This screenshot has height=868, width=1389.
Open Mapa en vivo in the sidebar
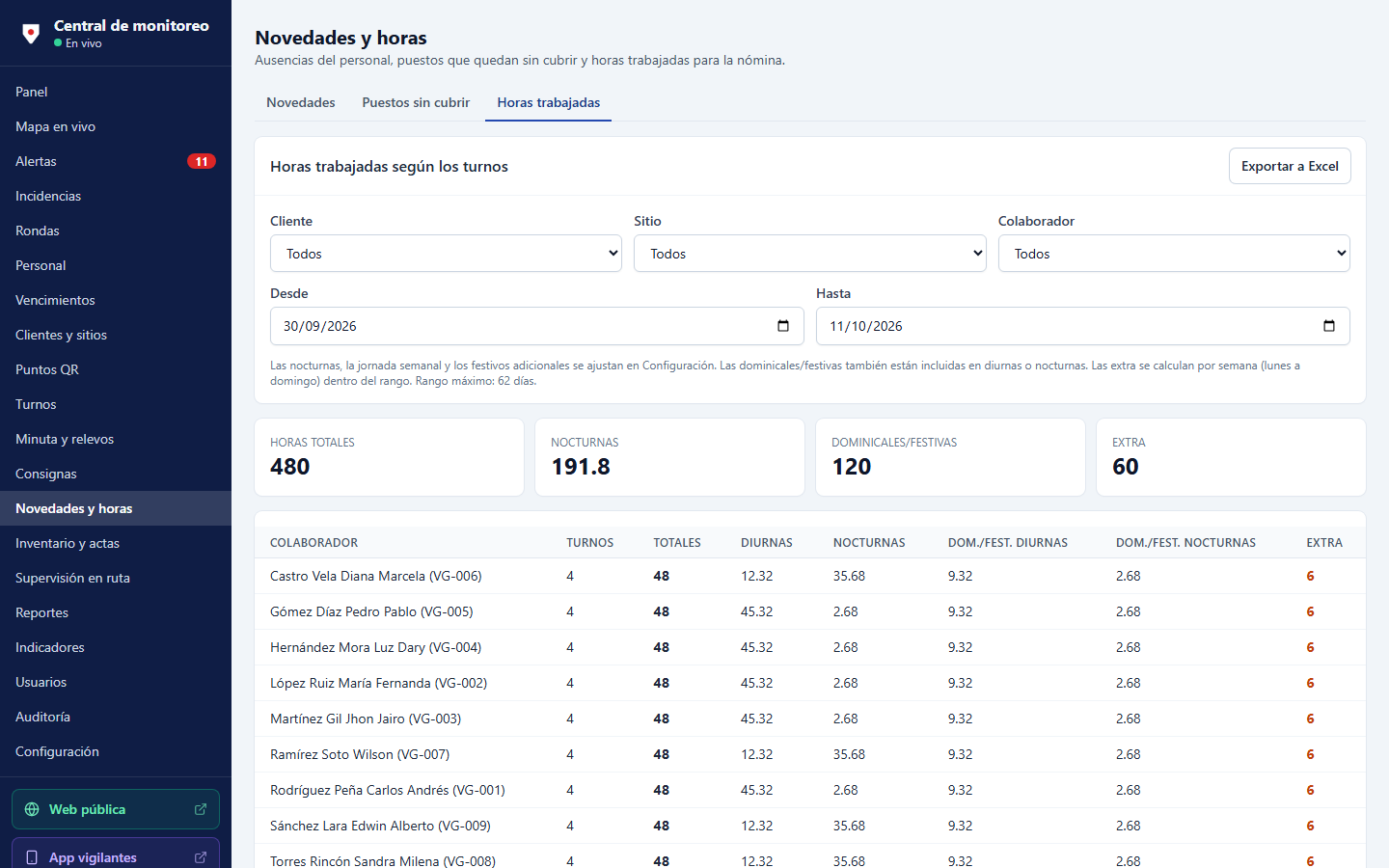pyautogui.click(x=116, y=126)
